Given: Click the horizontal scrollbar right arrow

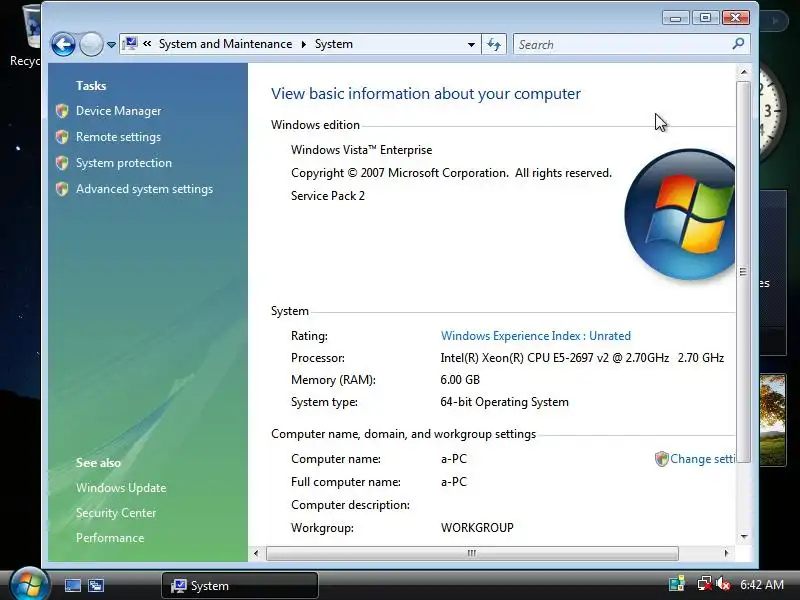Looking at the screenshot, I should pyautogui.click(x=727, y=553).
